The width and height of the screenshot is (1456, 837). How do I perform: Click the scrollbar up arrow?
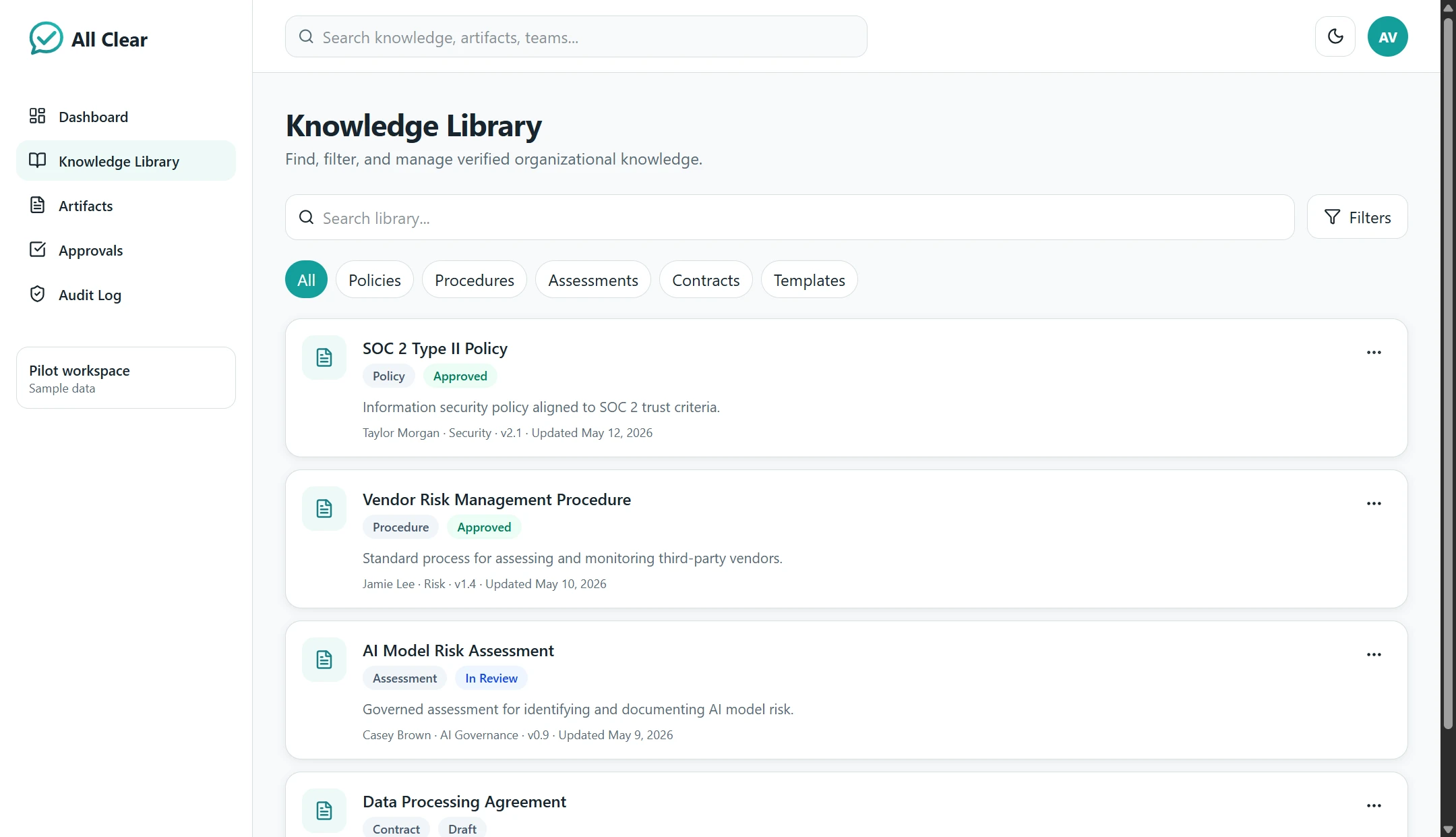(1448, 8)
